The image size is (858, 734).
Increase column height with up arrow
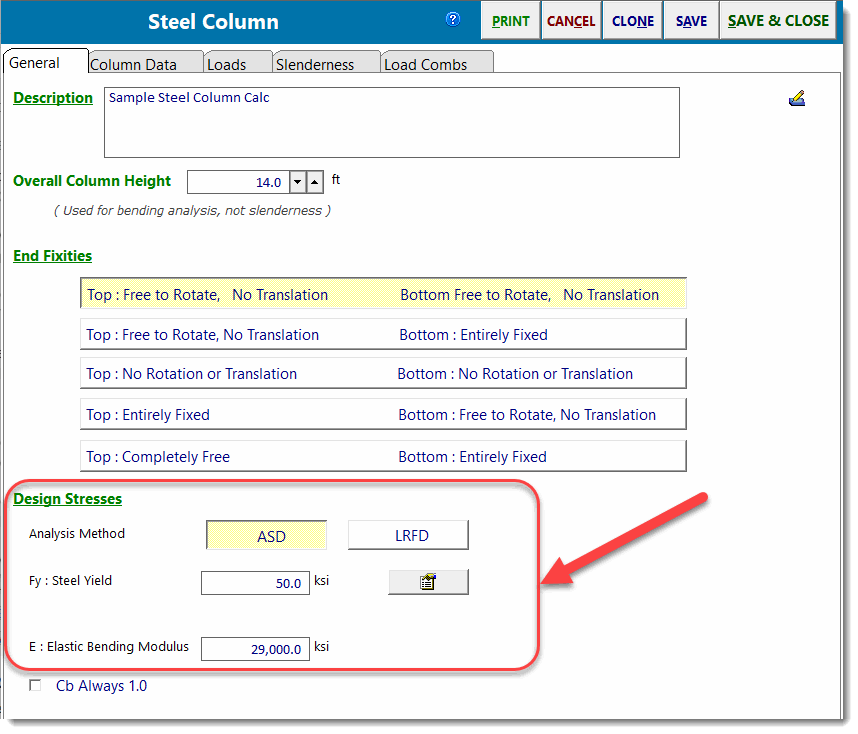[315, 182]
